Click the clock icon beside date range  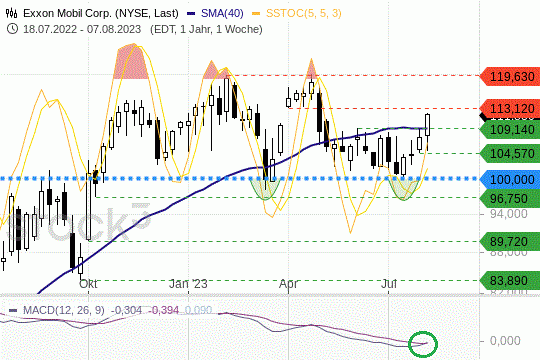coord(12,29)
